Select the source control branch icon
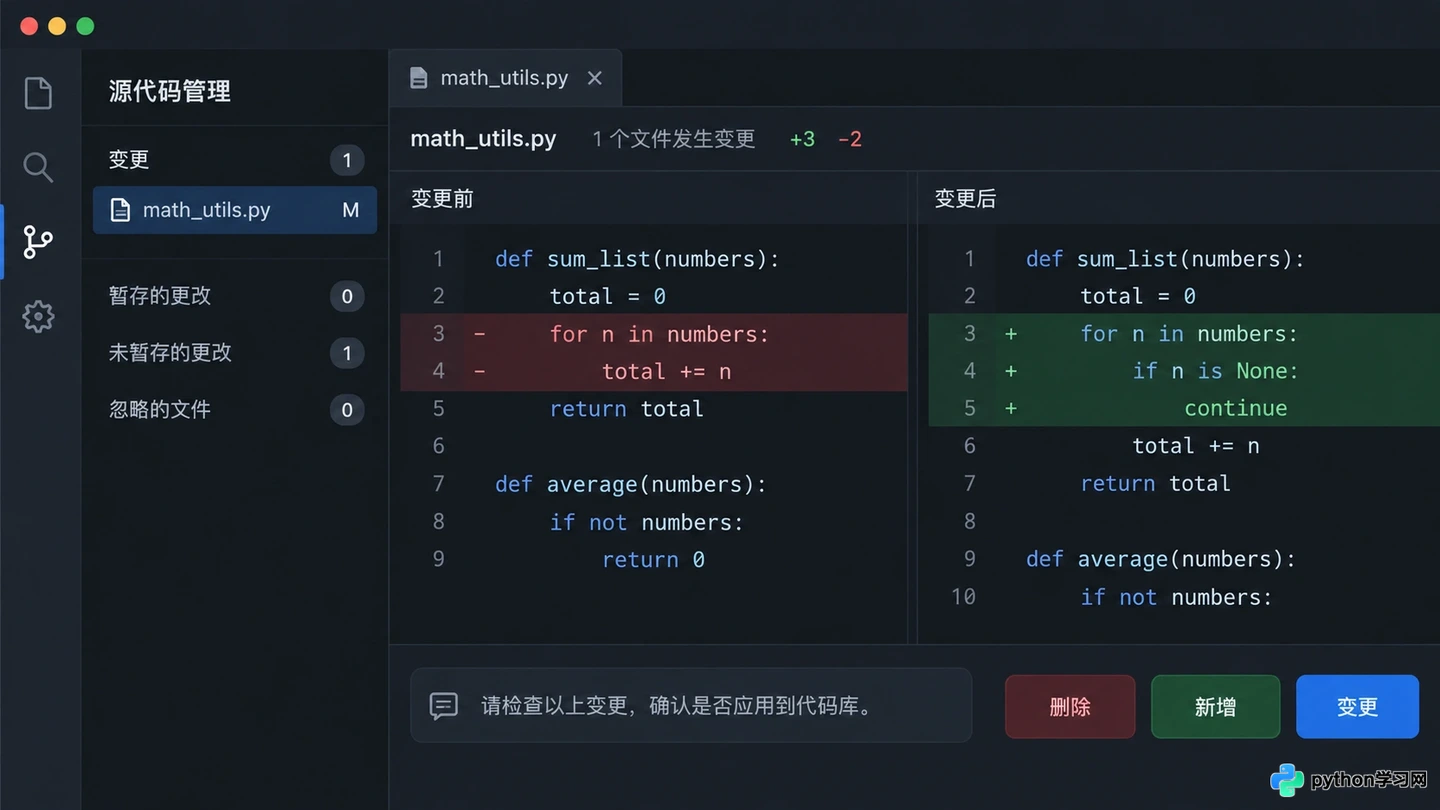This screenshot has width=1440, height=810. 38,242
